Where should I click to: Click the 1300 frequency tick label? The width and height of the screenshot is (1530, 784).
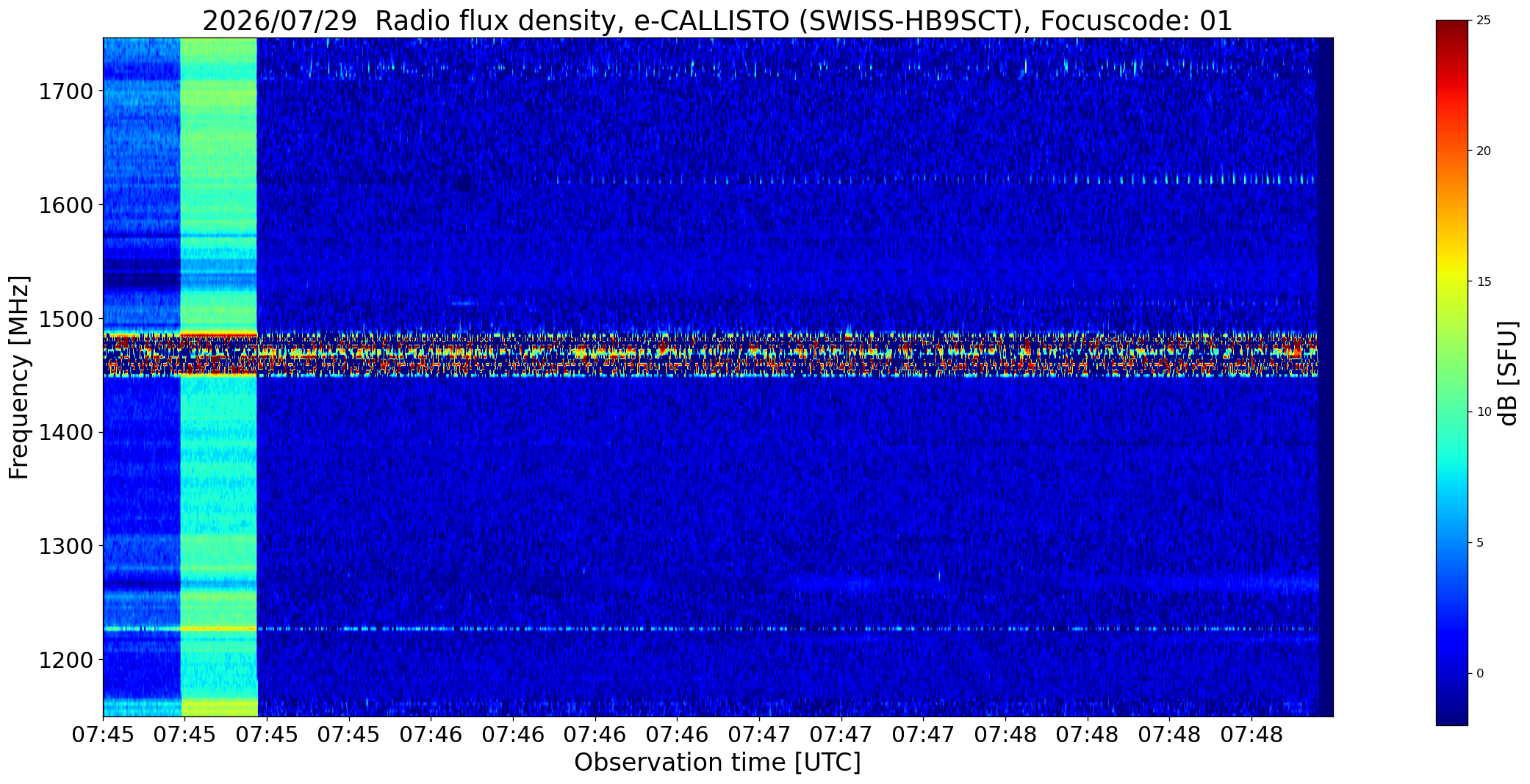pyautogui.click(x=66, y=547)
